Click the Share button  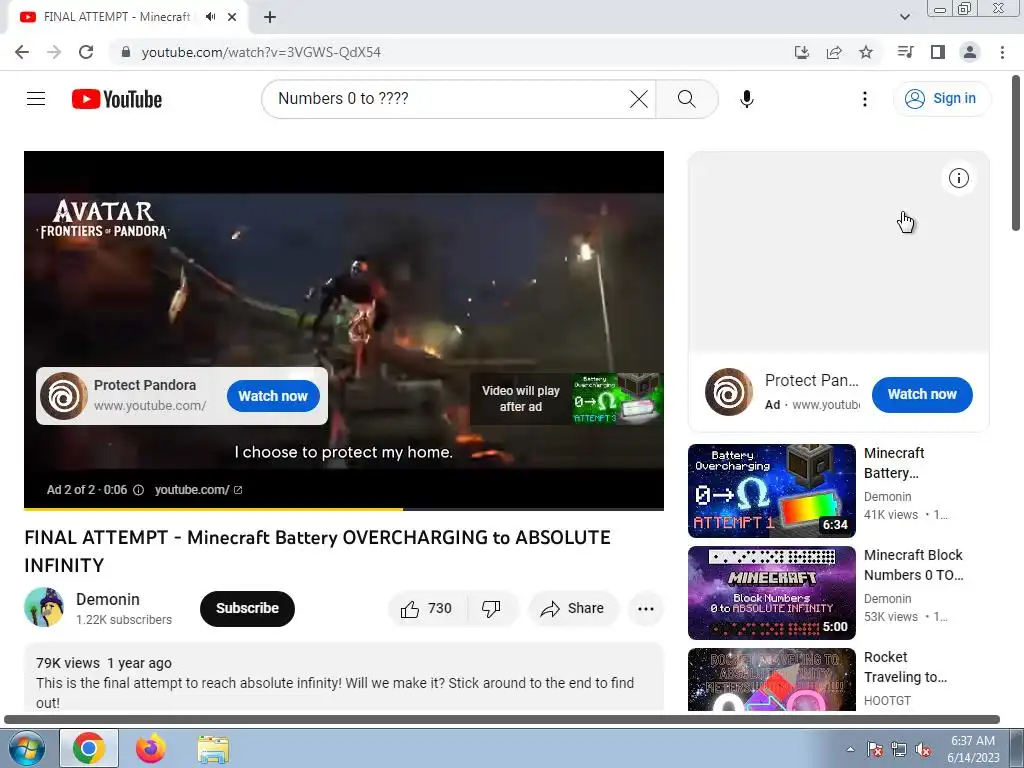pos(573,609)
